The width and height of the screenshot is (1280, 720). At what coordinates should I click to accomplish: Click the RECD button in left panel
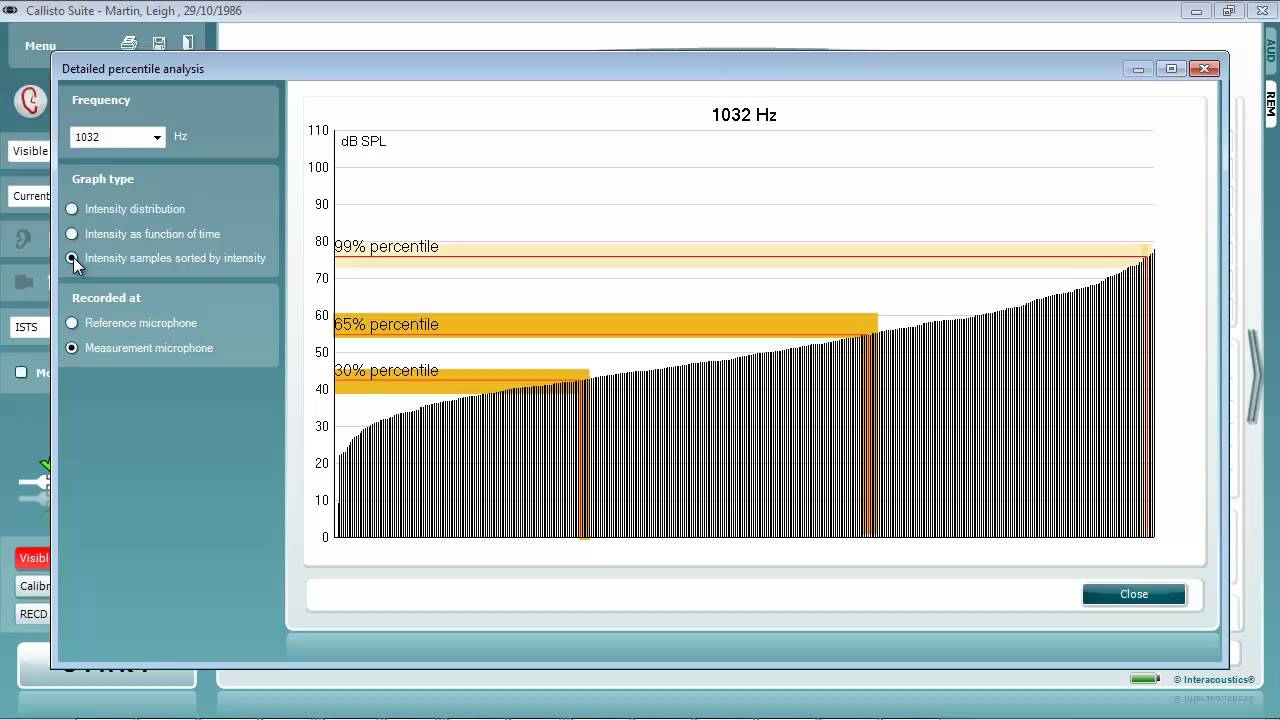click(x=33, y=614)
